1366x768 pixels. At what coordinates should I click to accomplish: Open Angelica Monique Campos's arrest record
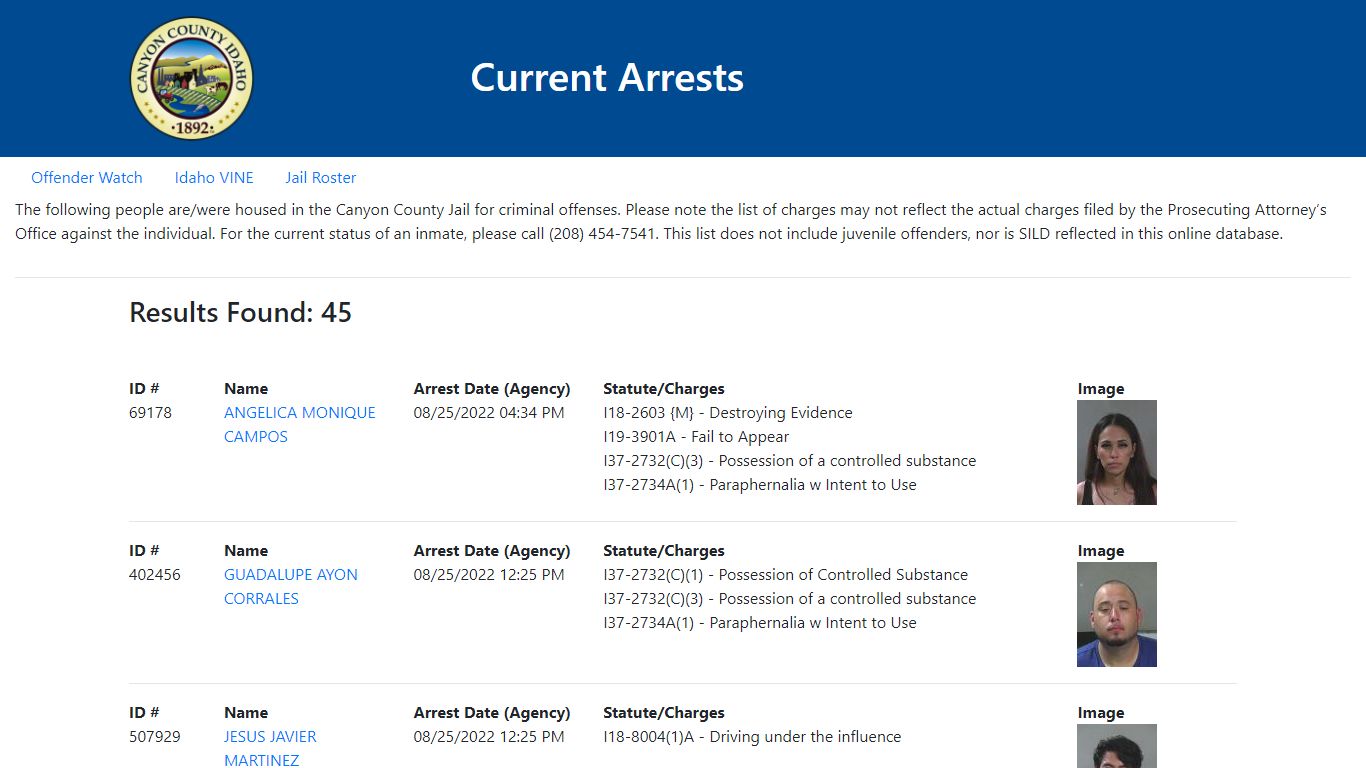(300, 425)
